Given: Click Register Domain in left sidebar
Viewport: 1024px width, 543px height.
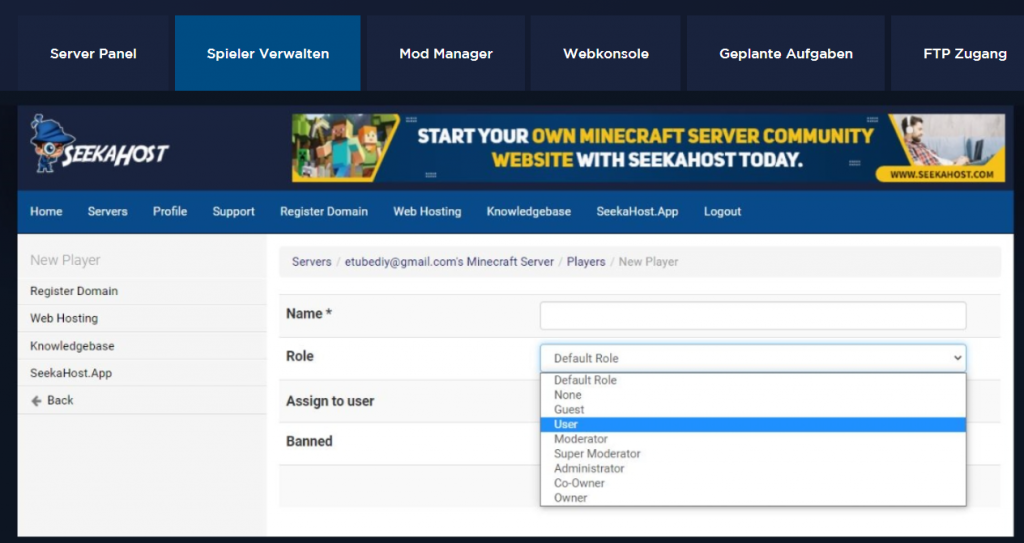Looking at the screenshot, I should pos(74,291).
